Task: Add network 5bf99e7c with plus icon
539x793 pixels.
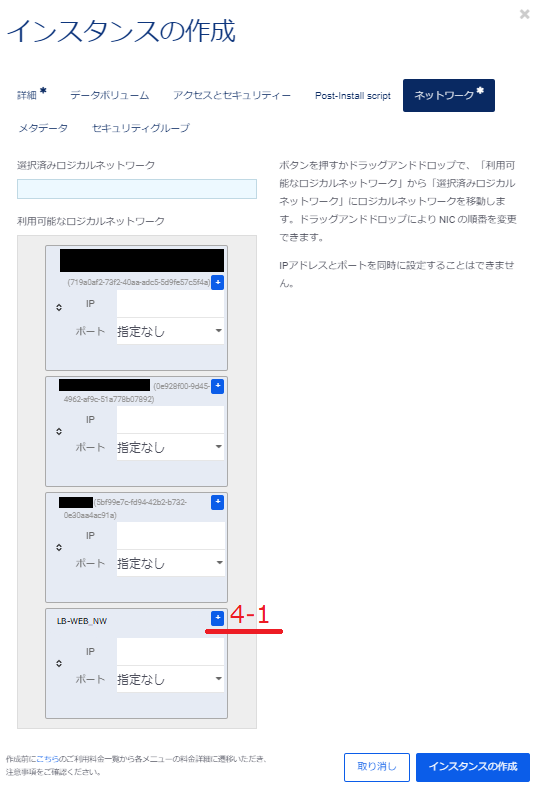Action: (x=217, y=502)
